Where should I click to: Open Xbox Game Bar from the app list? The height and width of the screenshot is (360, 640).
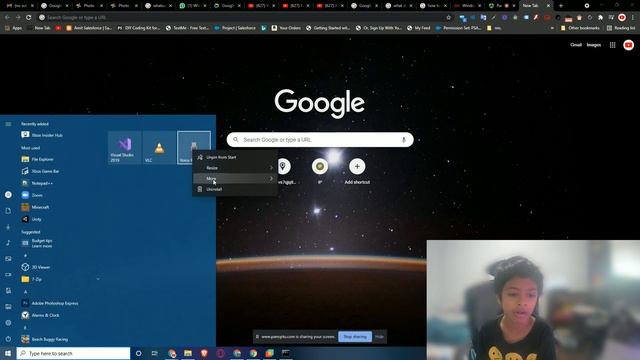(x=40, y=171)
